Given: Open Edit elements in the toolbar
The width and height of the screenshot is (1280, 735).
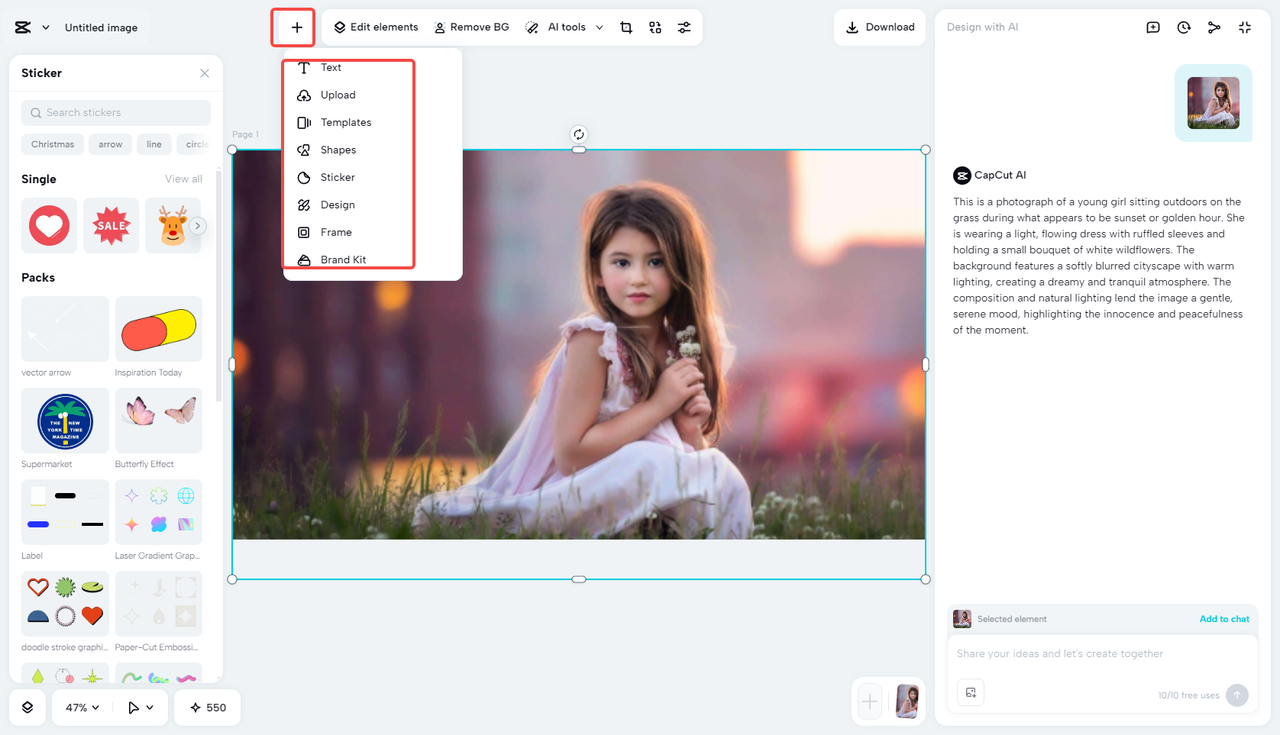Looking at the screenshot, I should [375, 27].
